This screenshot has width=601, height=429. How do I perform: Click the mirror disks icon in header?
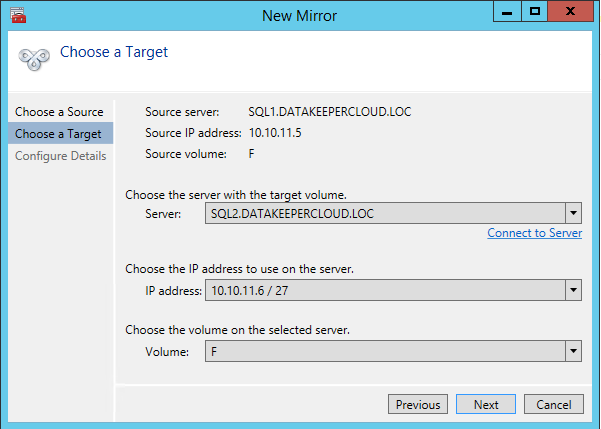click(x=33, y=58)
